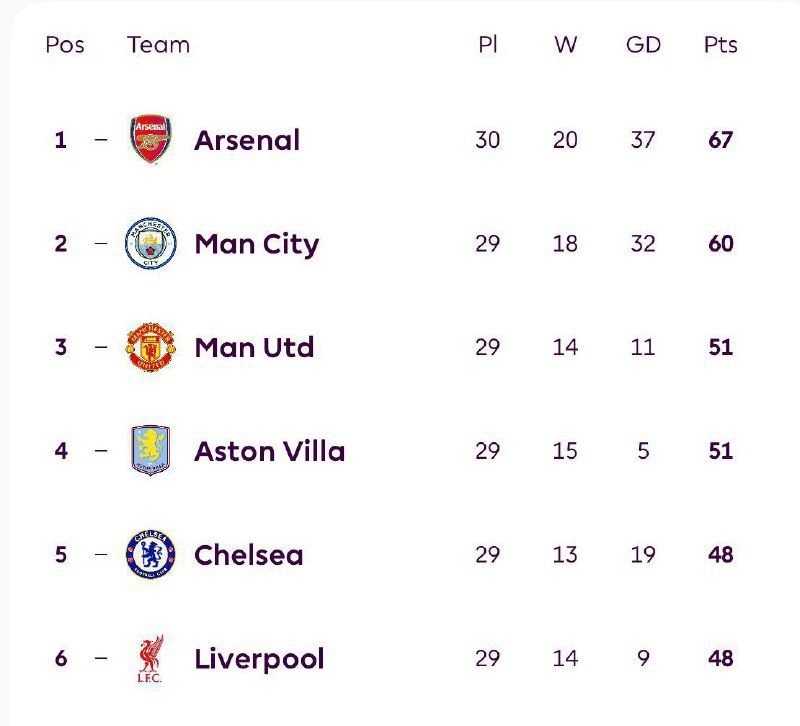Click the position change dash beside Liverpool
The width and height of the screenshot is (800, 726).
pyautogui.click(x=100, y=659)
